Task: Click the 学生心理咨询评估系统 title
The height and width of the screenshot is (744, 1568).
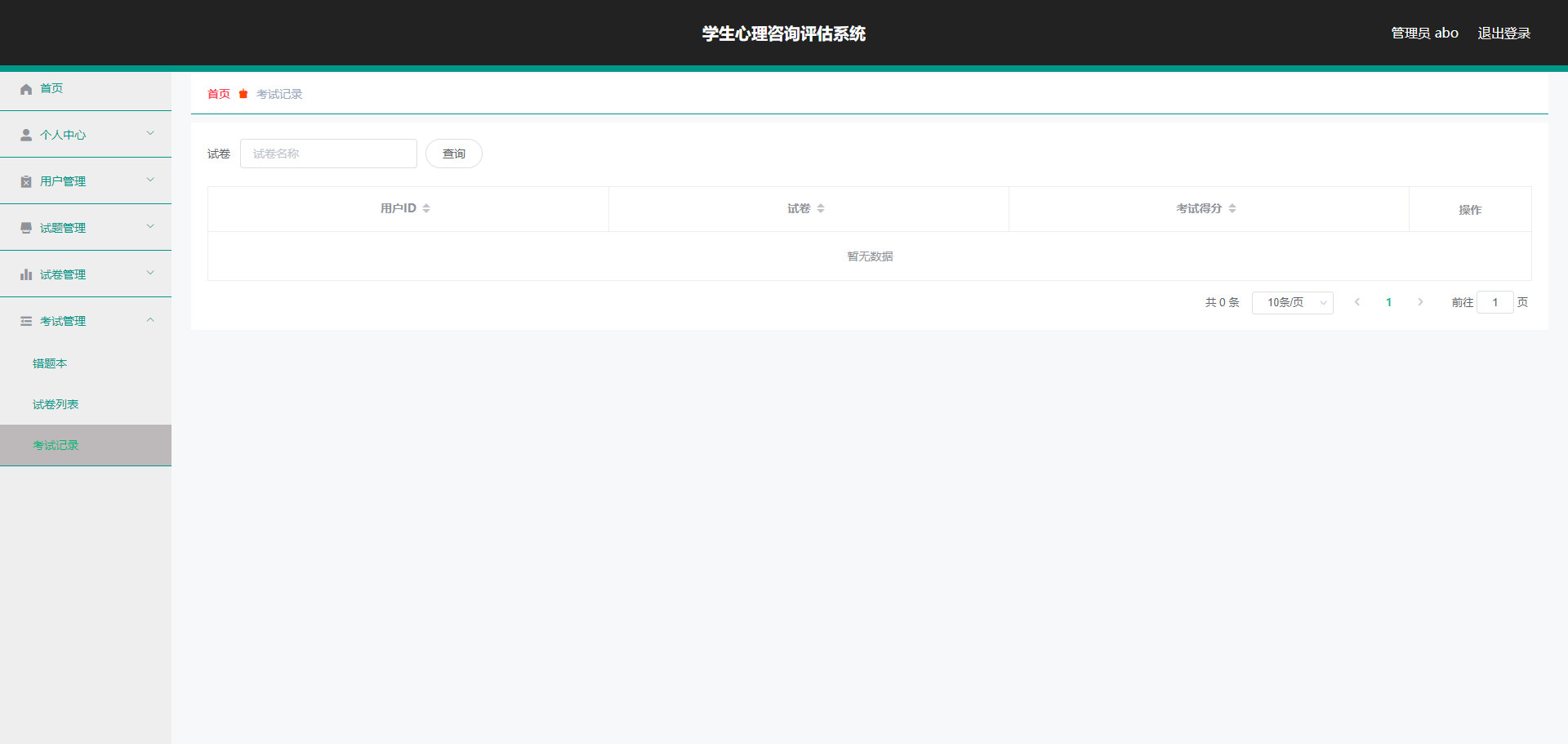Action: pyautogui.click(x=784, y=33)
